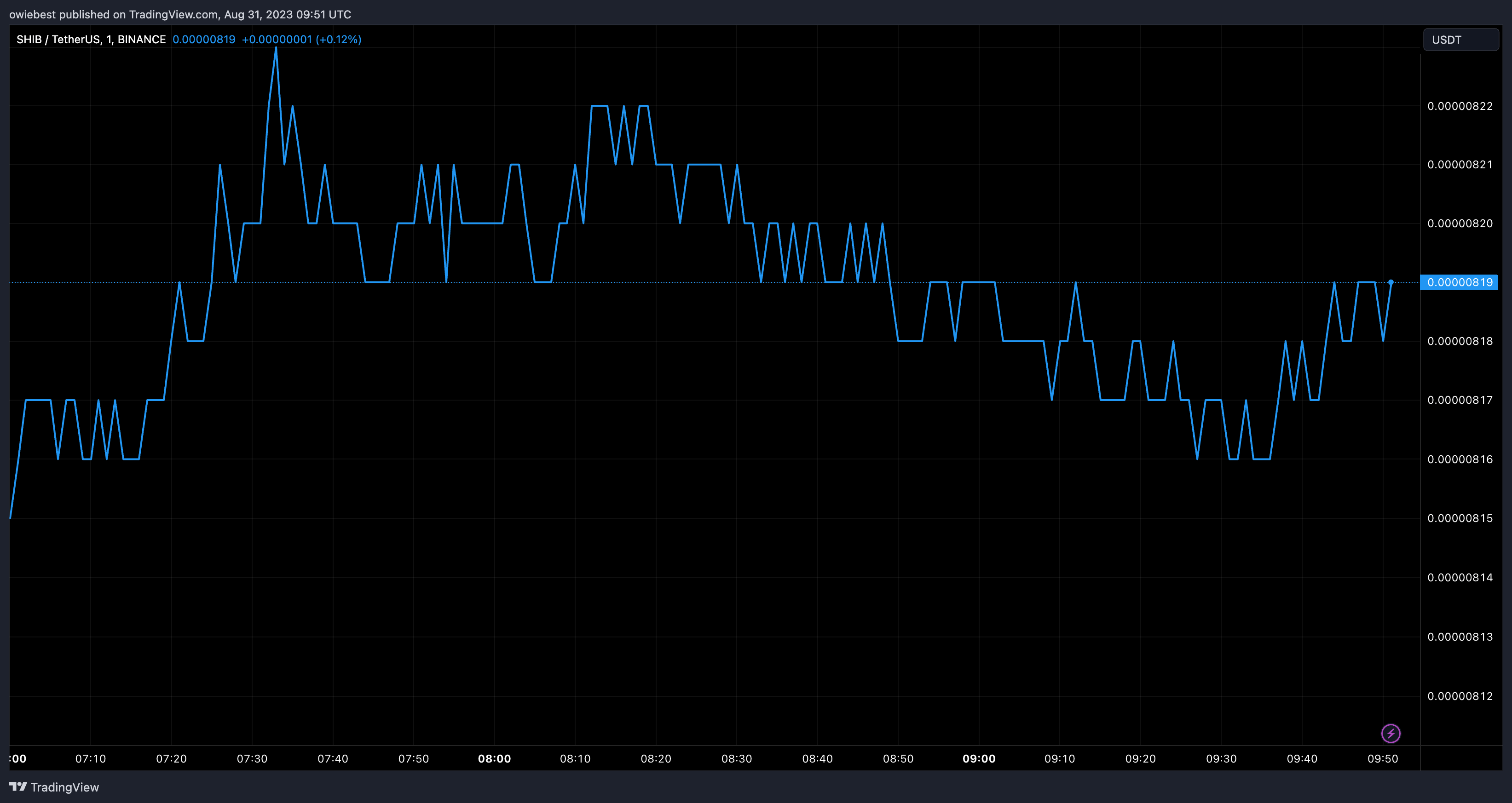
Task: Click the 09:20 time axis label
Action: tap(1141, 758)
